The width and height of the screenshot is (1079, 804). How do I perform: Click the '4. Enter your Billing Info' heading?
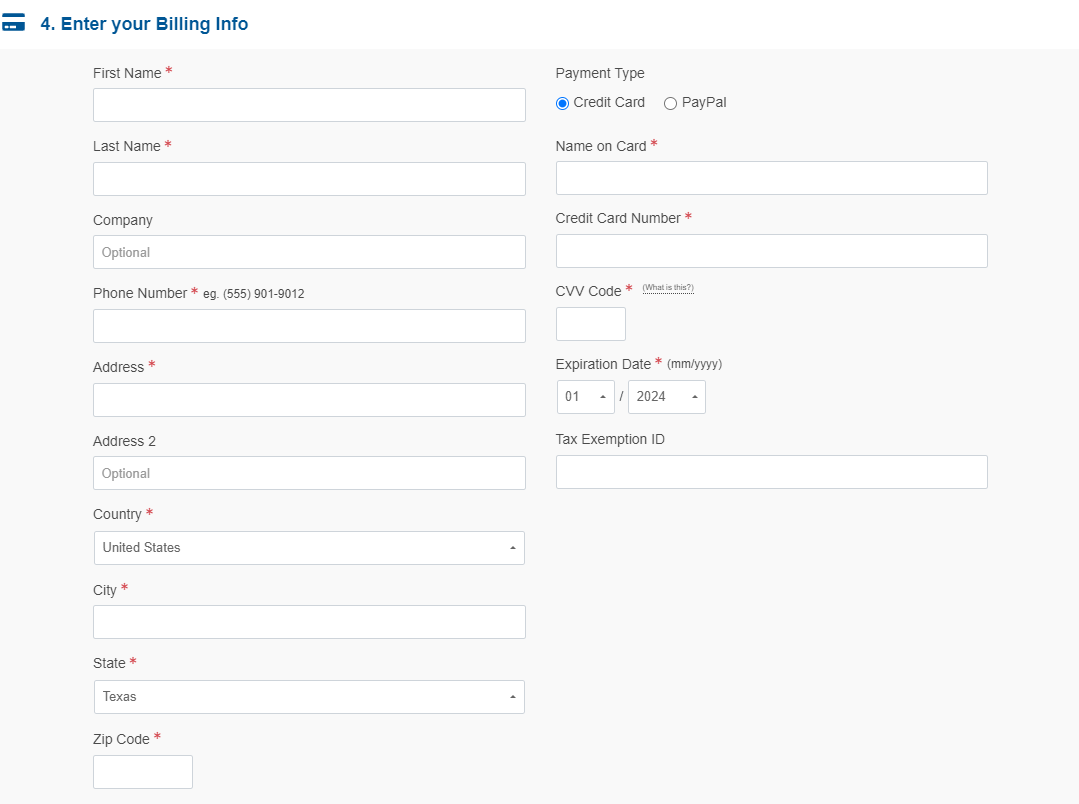pos(144,23)
